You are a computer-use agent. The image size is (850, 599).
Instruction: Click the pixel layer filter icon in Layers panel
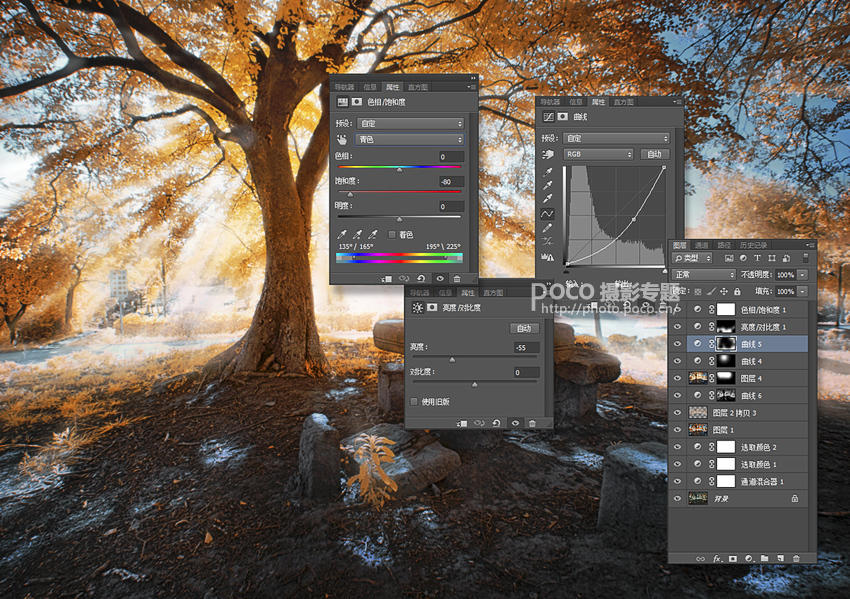click(729, 258)
